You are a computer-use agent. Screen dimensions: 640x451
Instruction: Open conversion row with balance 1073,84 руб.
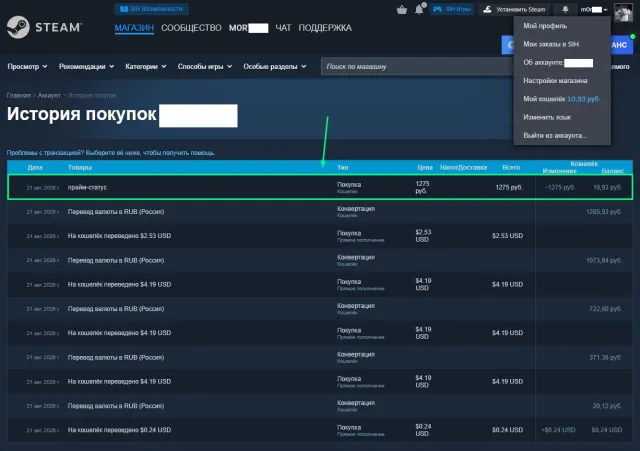(320, 260)
